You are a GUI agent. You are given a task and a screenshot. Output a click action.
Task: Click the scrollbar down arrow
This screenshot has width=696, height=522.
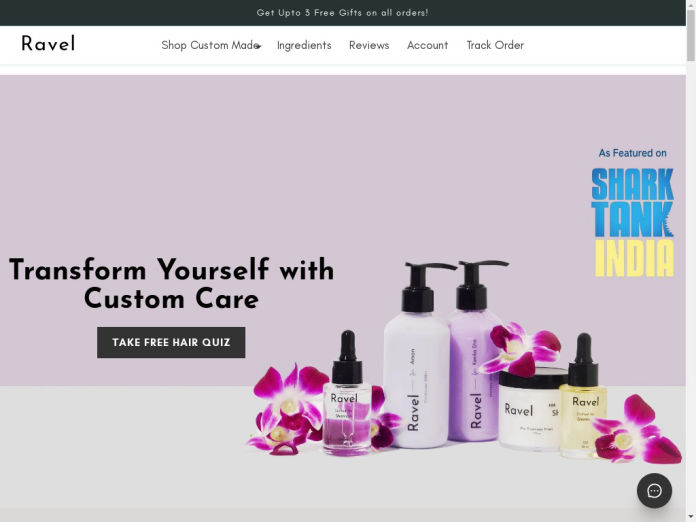(x=691, y=517)
